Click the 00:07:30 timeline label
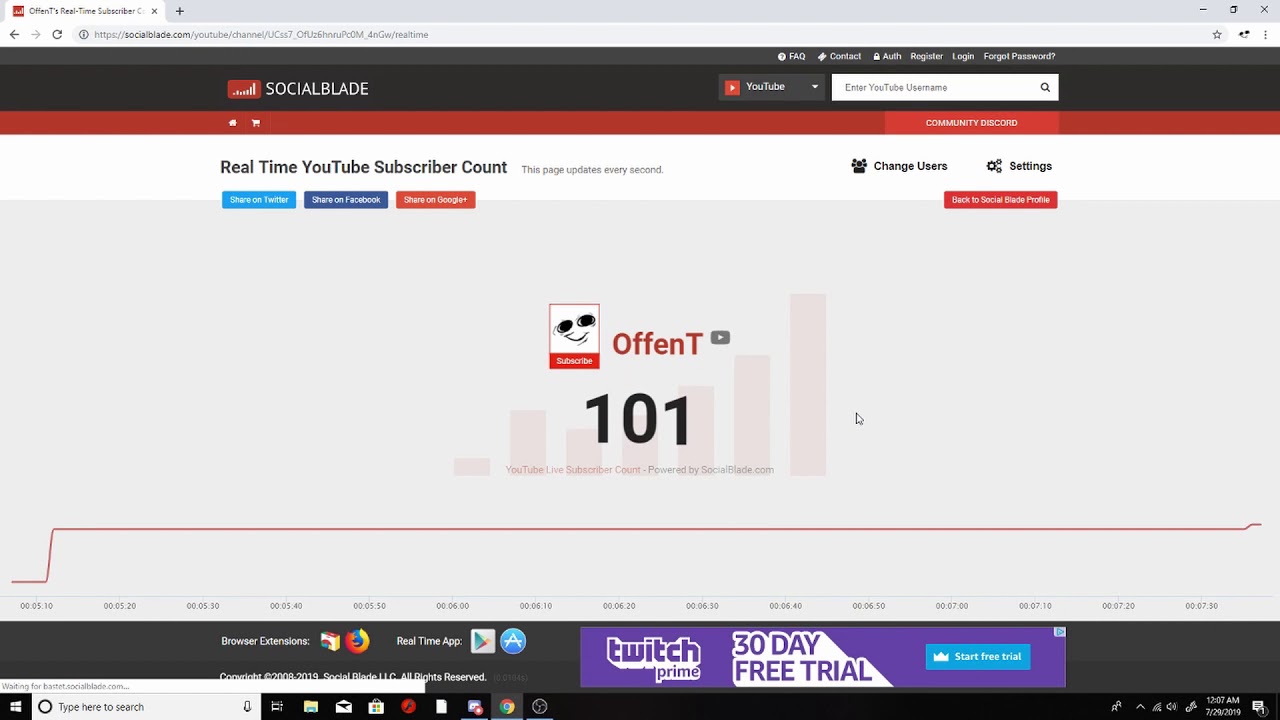Viewport: 1280px width, 720px height. (x=1201, y=606)
